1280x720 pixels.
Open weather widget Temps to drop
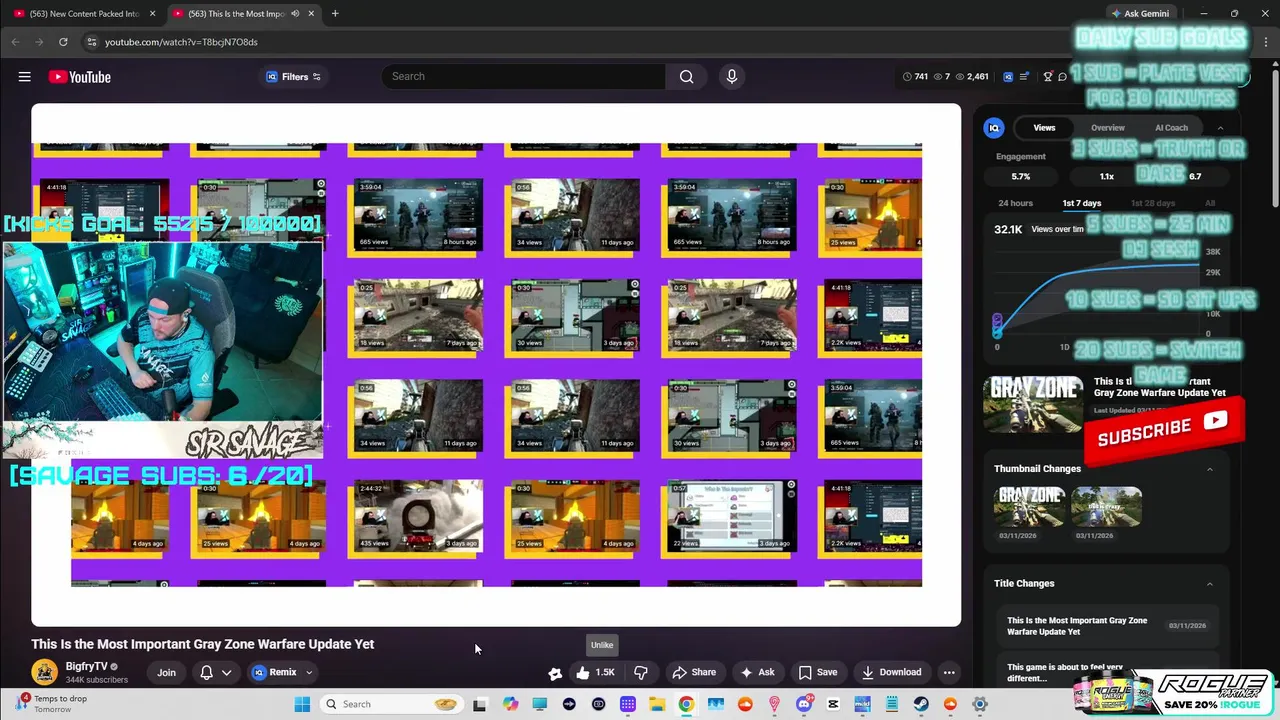point(52,704)
